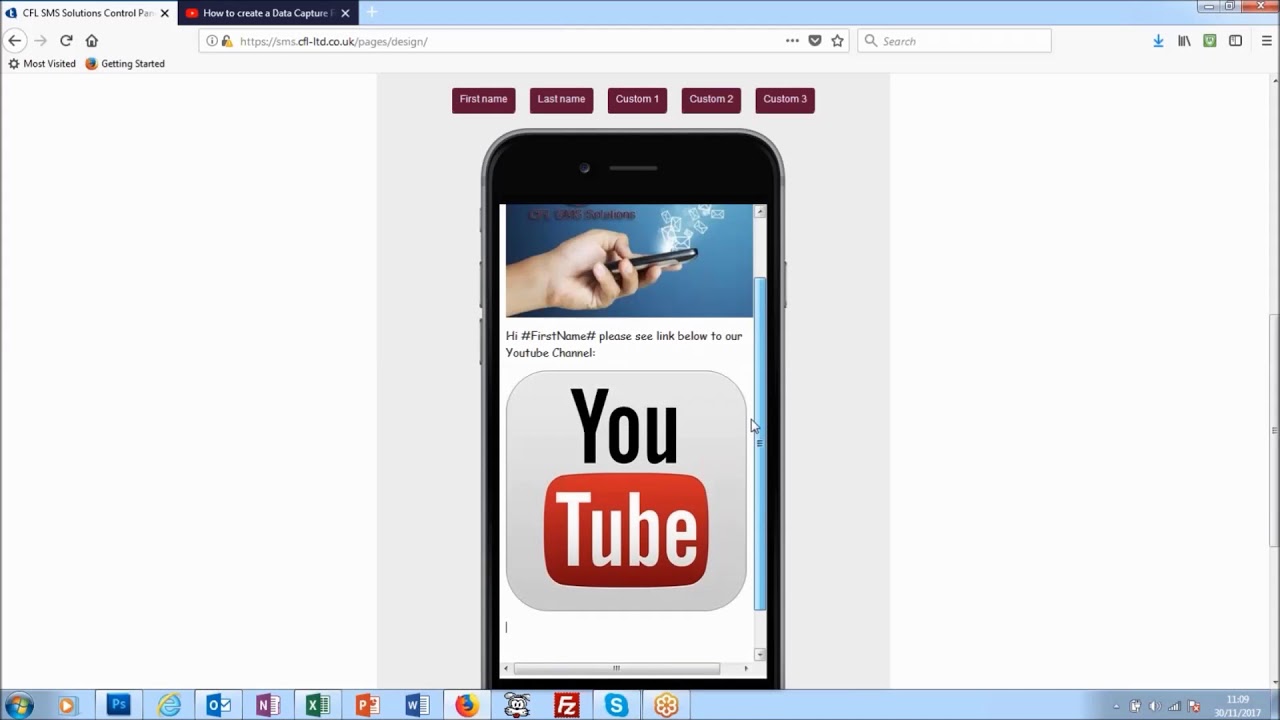Insert the Custom 3 placeholder
Viewport: 1280px width, 720px height.
coord(785,100)
